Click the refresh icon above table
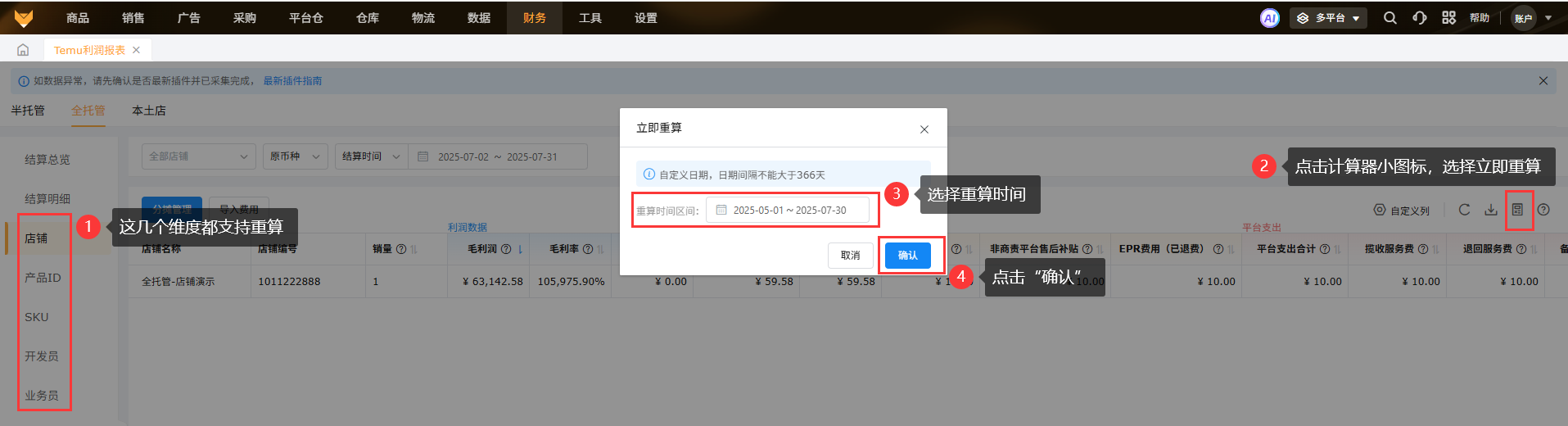Screen dimensions: 1568x426 point(1464,210)
